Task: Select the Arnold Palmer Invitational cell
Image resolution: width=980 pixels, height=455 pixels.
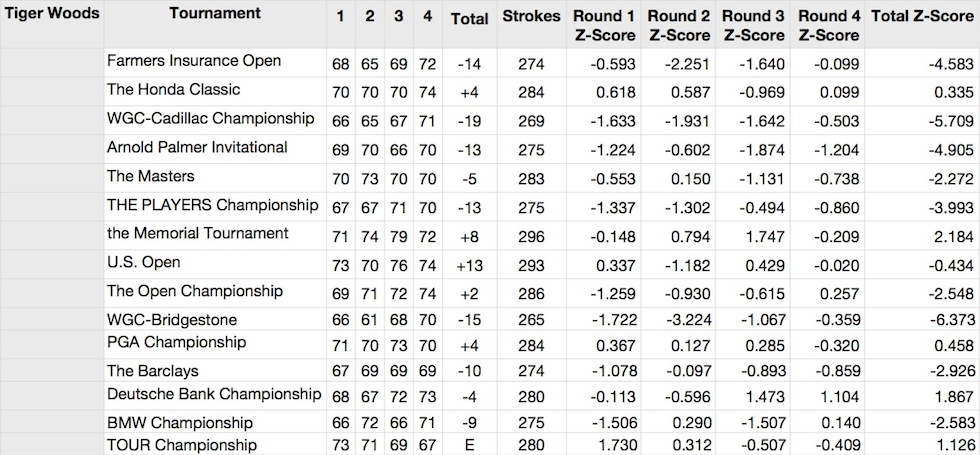Action: point(215,149)
